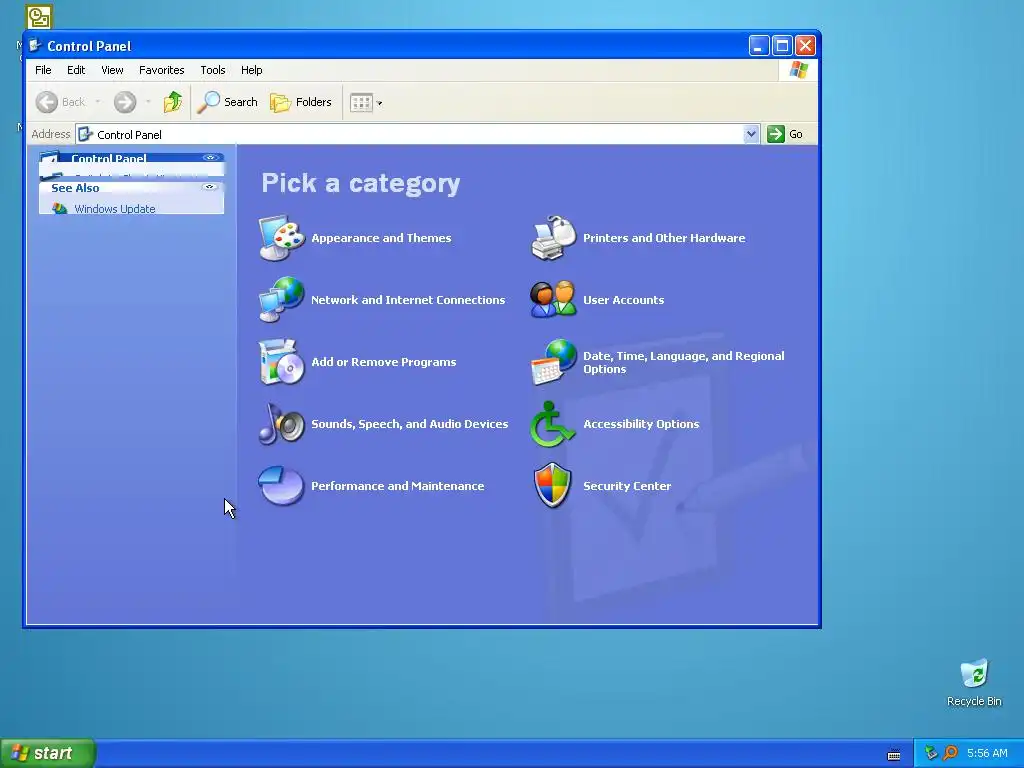This screenshot has height=768, width=1024.
Task: Click the Accessibility Options link
Action: pos(641,424)
